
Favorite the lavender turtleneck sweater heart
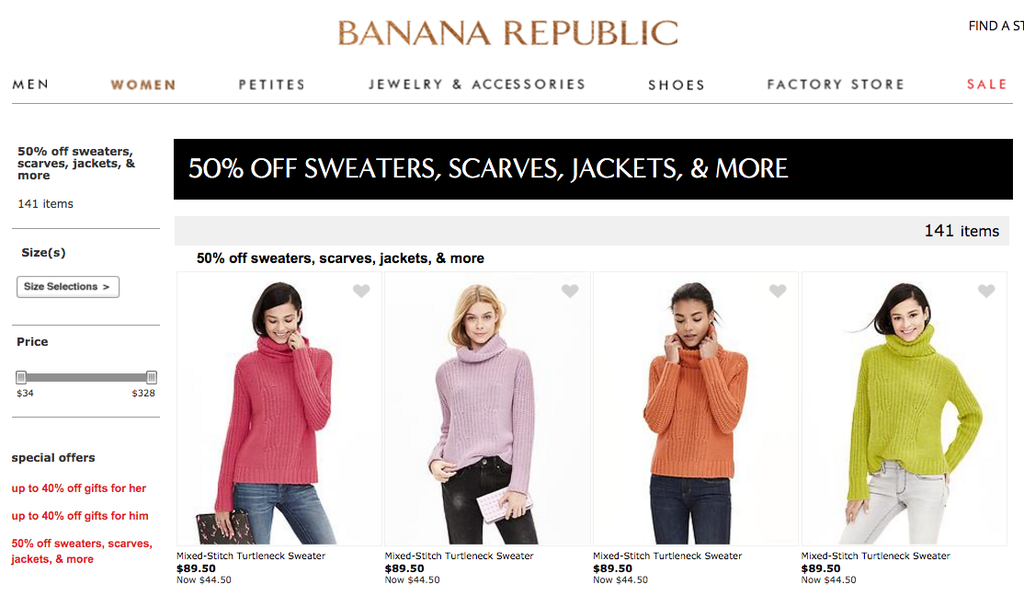(569, 291)
